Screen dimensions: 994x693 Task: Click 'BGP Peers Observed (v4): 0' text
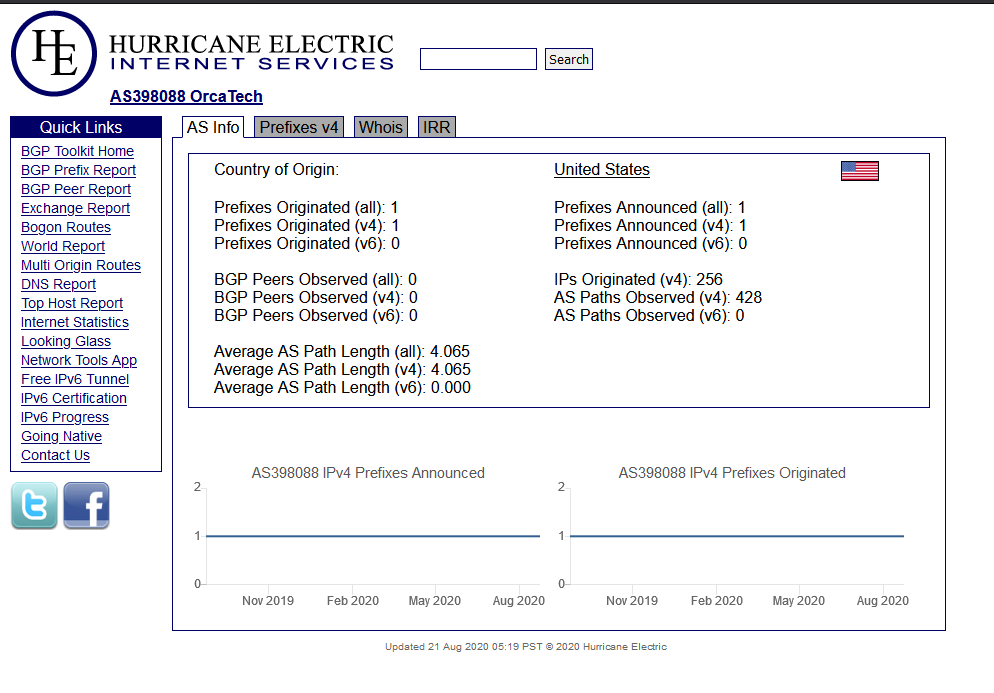point(316,297)
